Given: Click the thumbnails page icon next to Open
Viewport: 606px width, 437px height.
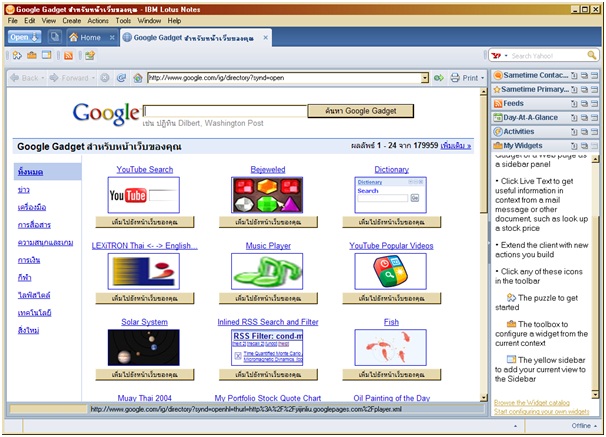Looking at the screenshot, I should coord(55,37).
